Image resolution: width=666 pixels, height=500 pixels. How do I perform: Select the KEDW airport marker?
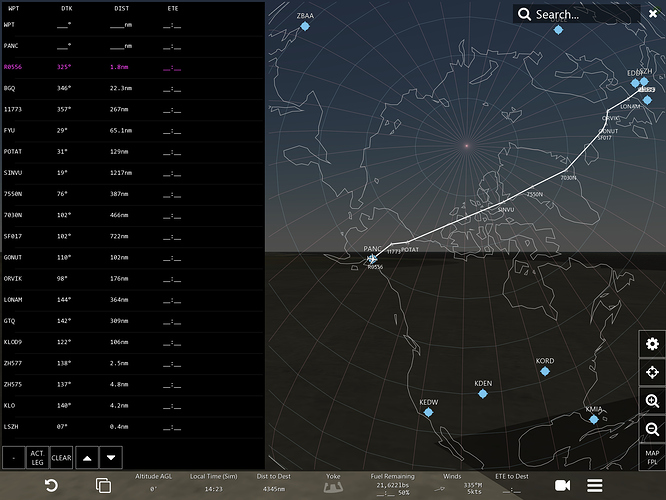429,412
